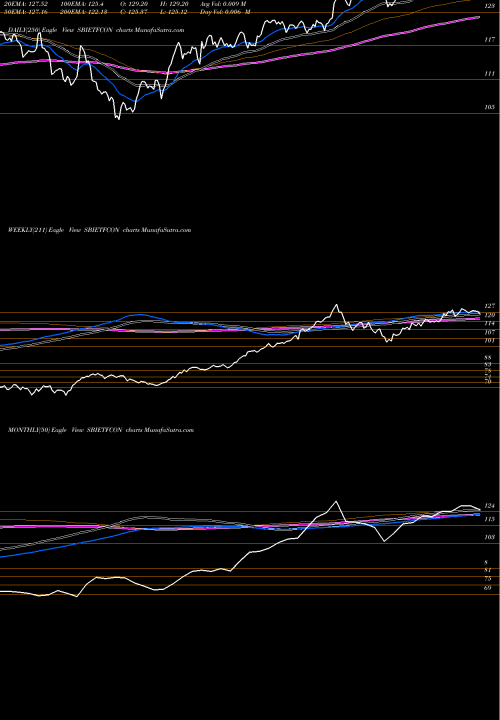Image resolution: width=500 pixels, height=720 pixels.
Task: Click the 124 price label on monthly chart
Action: (x=489, y=506)
